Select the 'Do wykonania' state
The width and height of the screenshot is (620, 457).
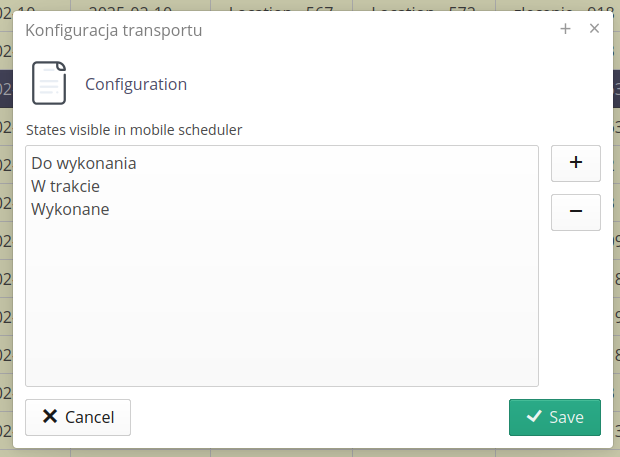coord(84,163)
